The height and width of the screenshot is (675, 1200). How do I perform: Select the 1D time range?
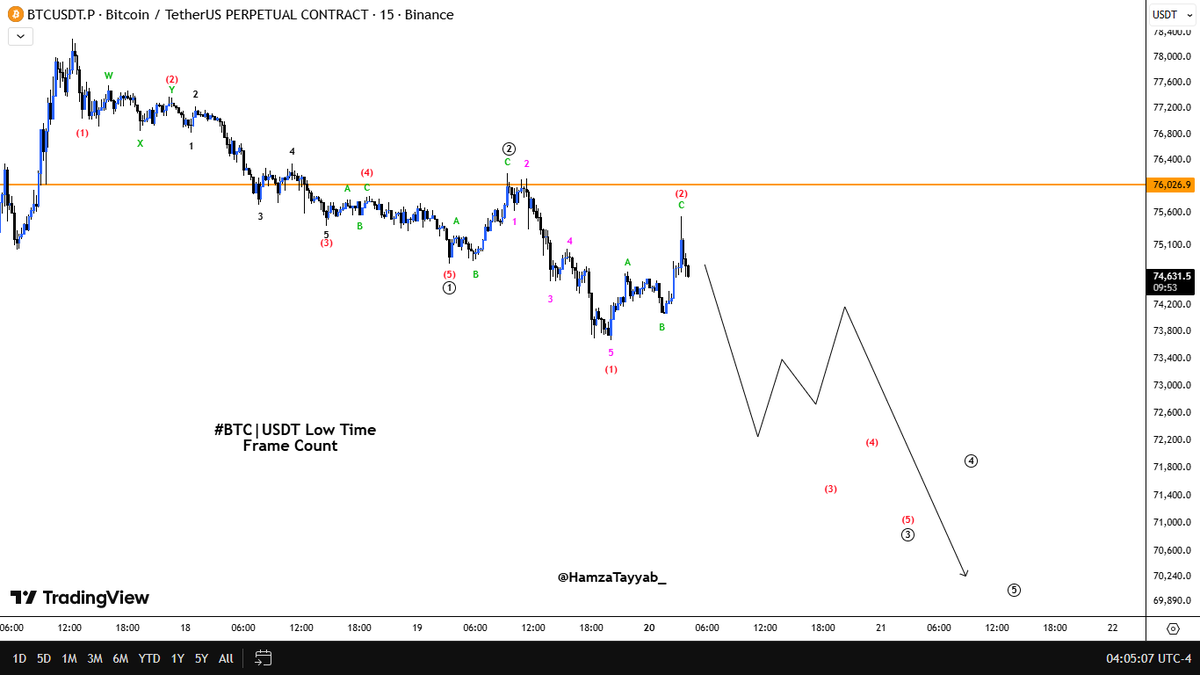pyautogui.click(x=19, y=658)
